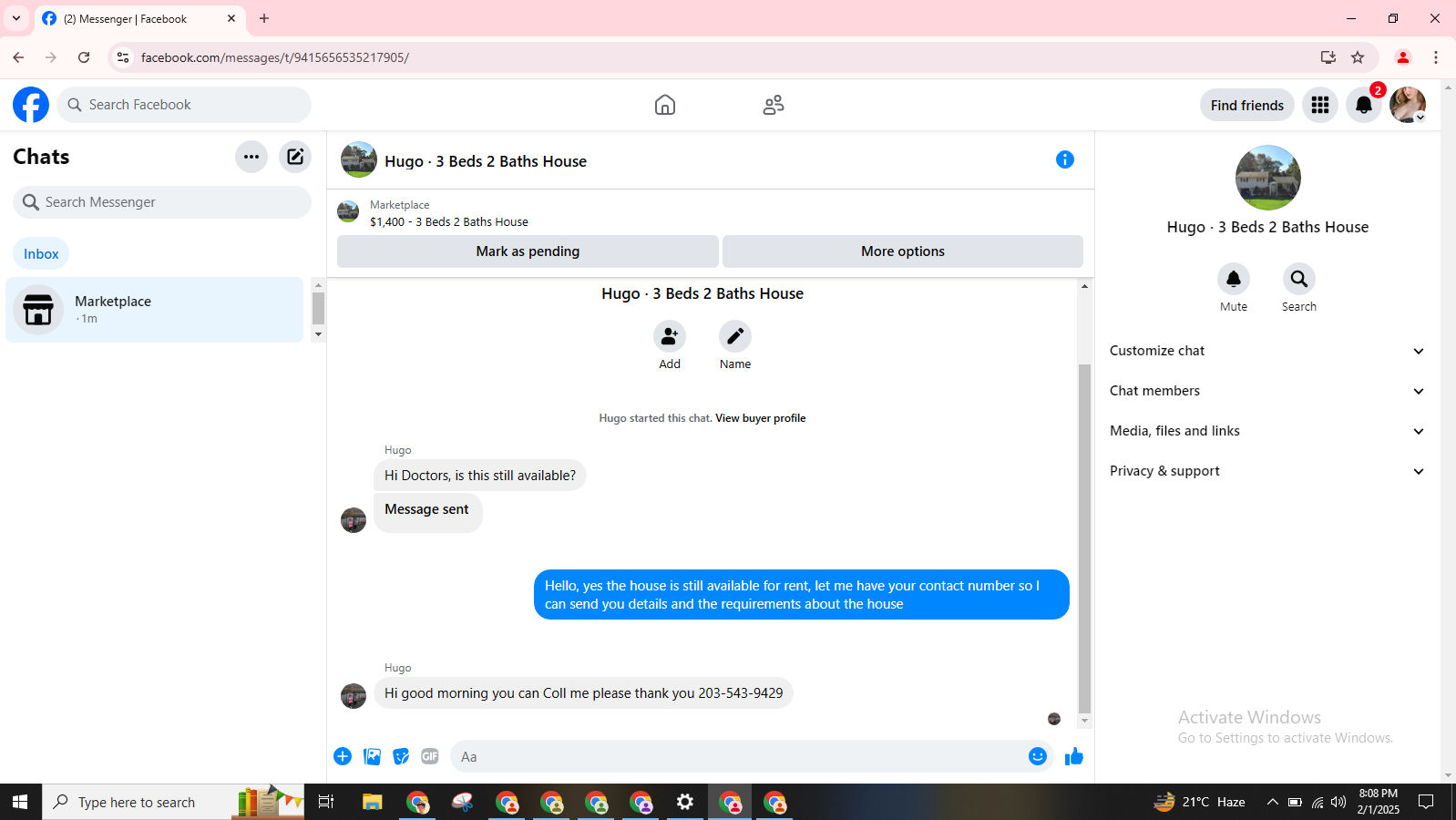Reload the page

pyautogui.click(x=84, y=57)
